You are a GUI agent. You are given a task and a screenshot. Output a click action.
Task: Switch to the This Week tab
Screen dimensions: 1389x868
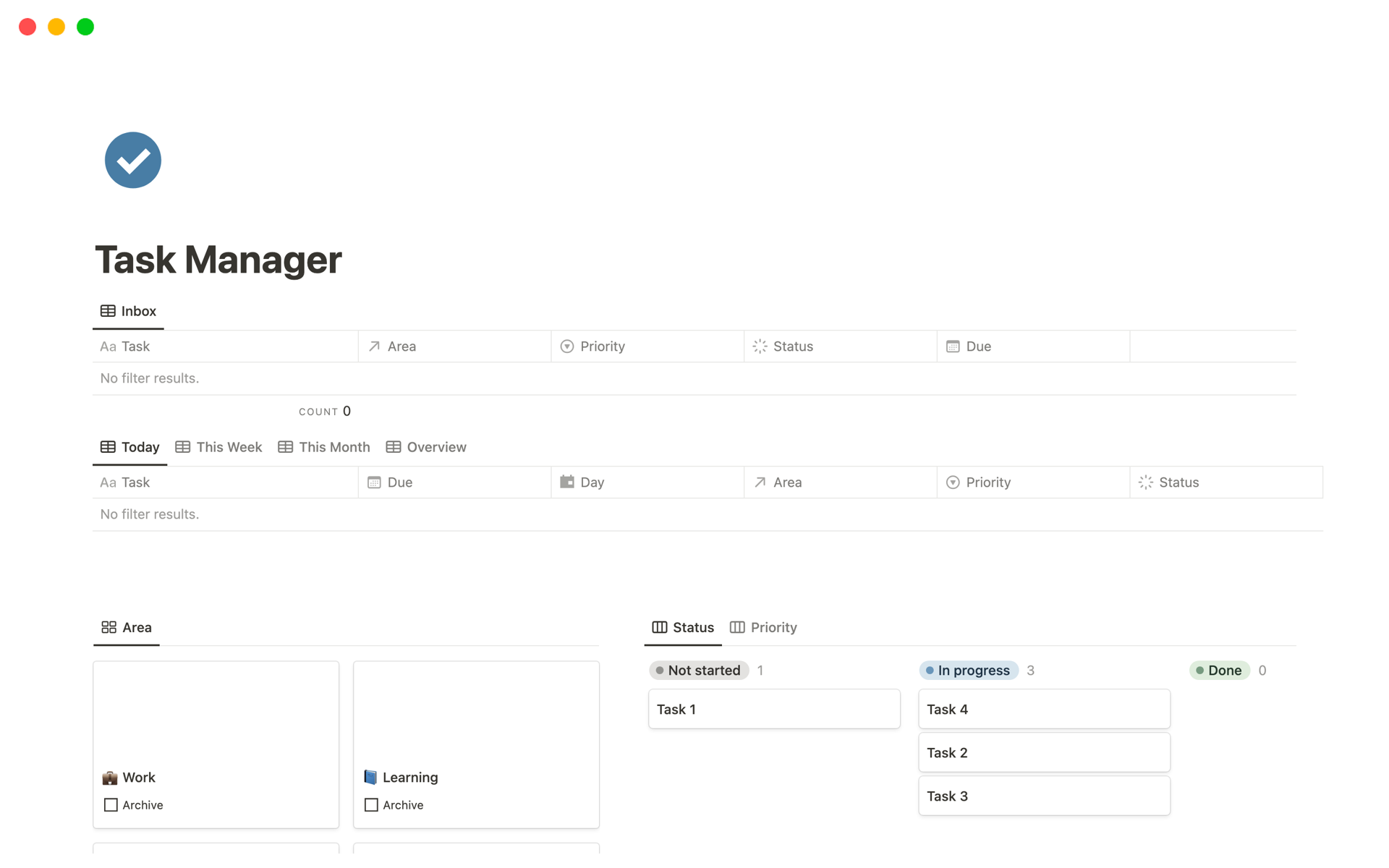[219, 447]
